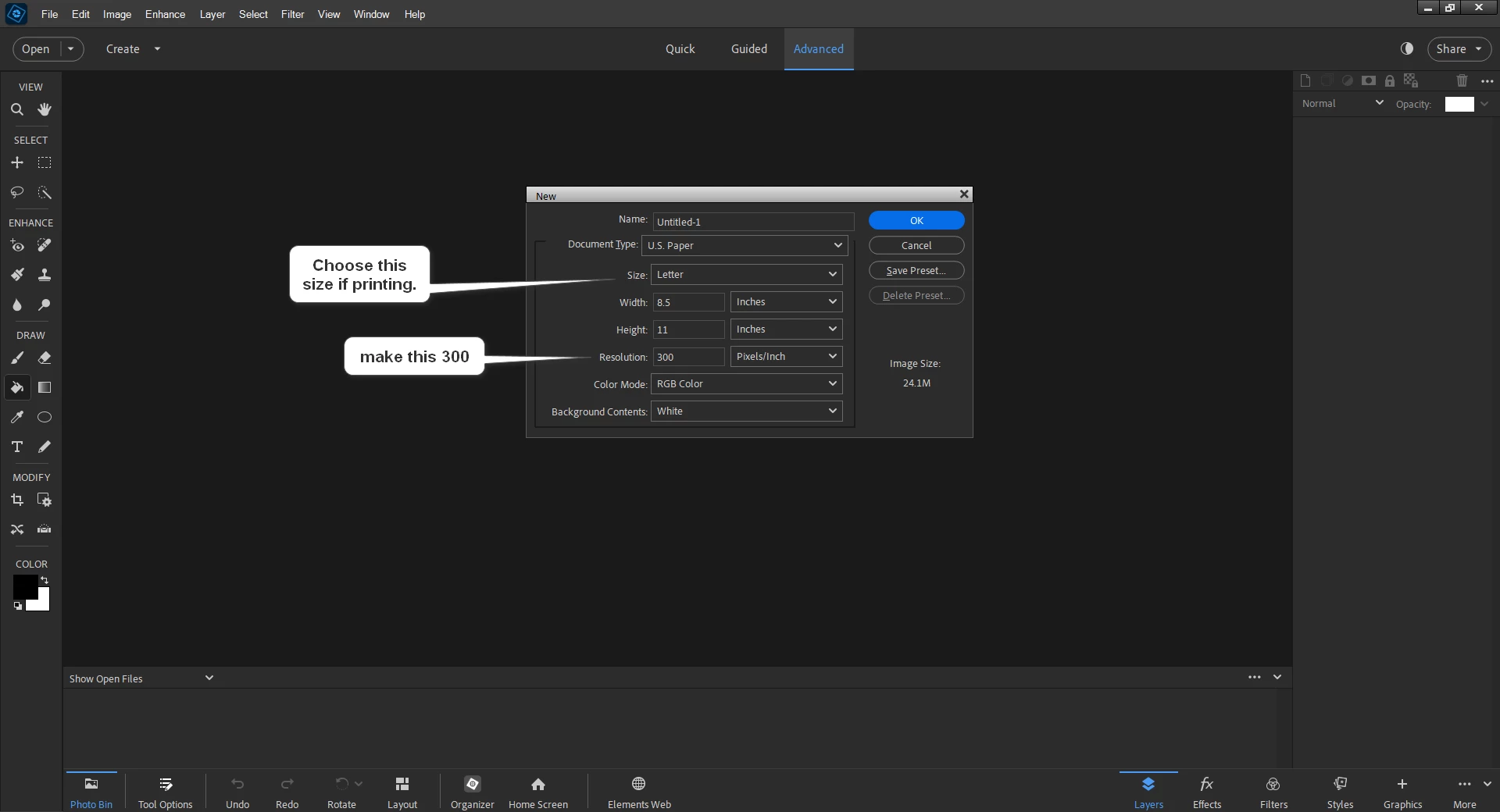Select the Crop tool
The height and width of the screenshot is (812, 1500).
tap(17, 500)
